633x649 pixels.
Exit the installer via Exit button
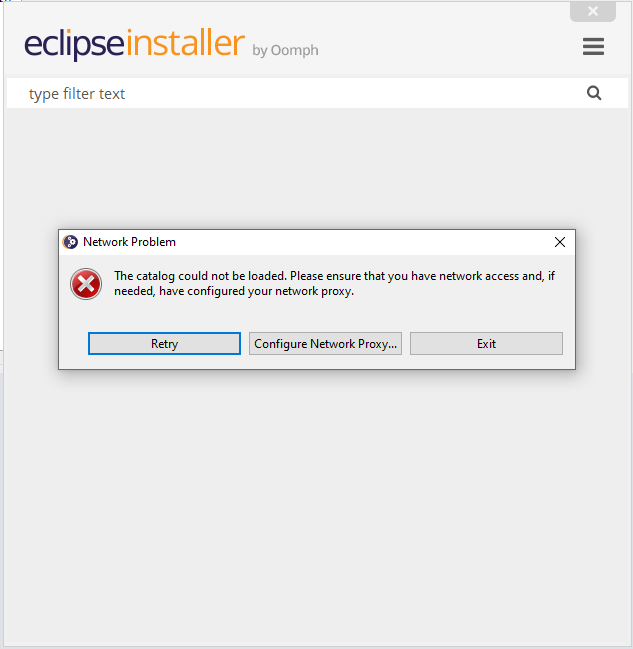point(486,344)
